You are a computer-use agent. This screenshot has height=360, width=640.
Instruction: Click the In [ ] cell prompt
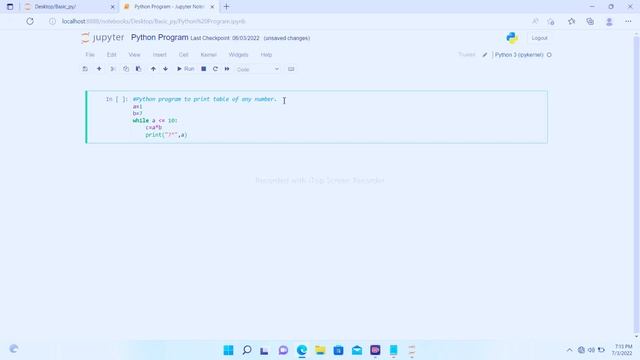(x=117, y=99)
